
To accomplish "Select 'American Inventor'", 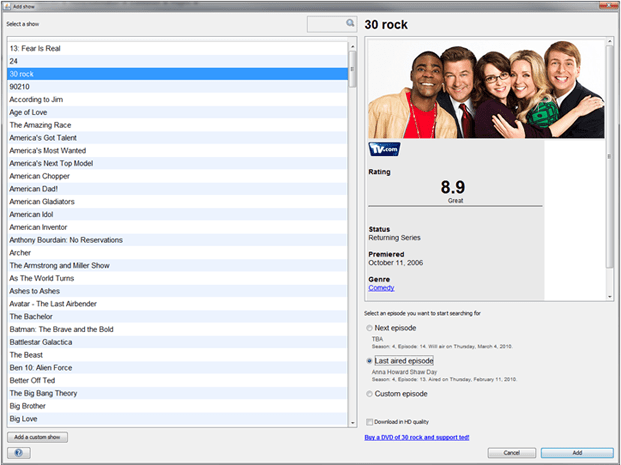I will (x=177, y=227).
